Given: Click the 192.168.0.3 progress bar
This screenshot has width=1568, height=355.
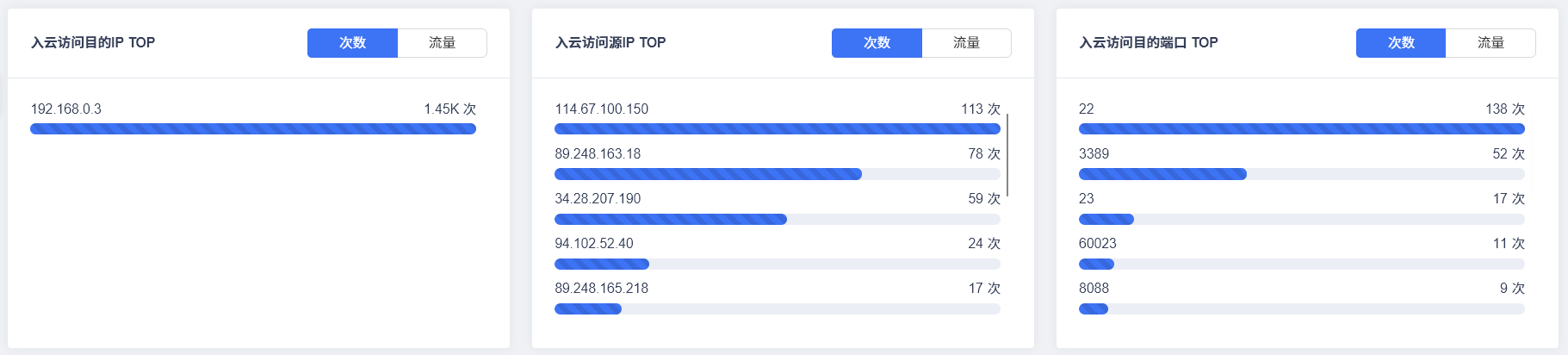Looking at the screenshot, I should 253,129.
